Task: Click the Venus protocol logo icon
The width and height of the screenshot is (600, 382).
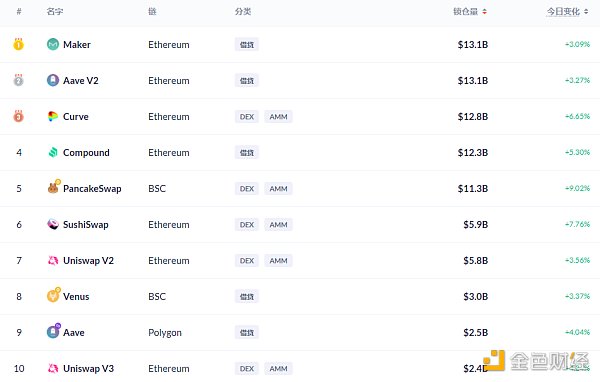Action: click(54, 295)
